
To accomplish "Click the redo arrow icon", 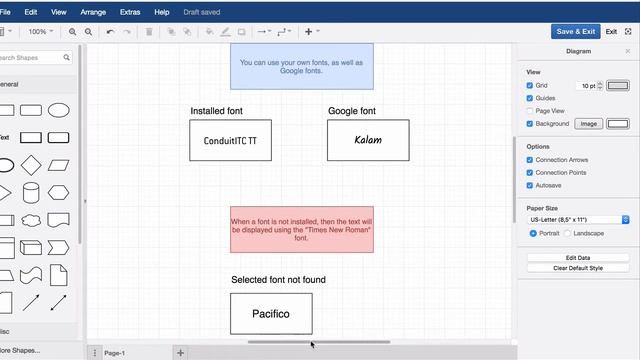I will [x=127, y=31].
